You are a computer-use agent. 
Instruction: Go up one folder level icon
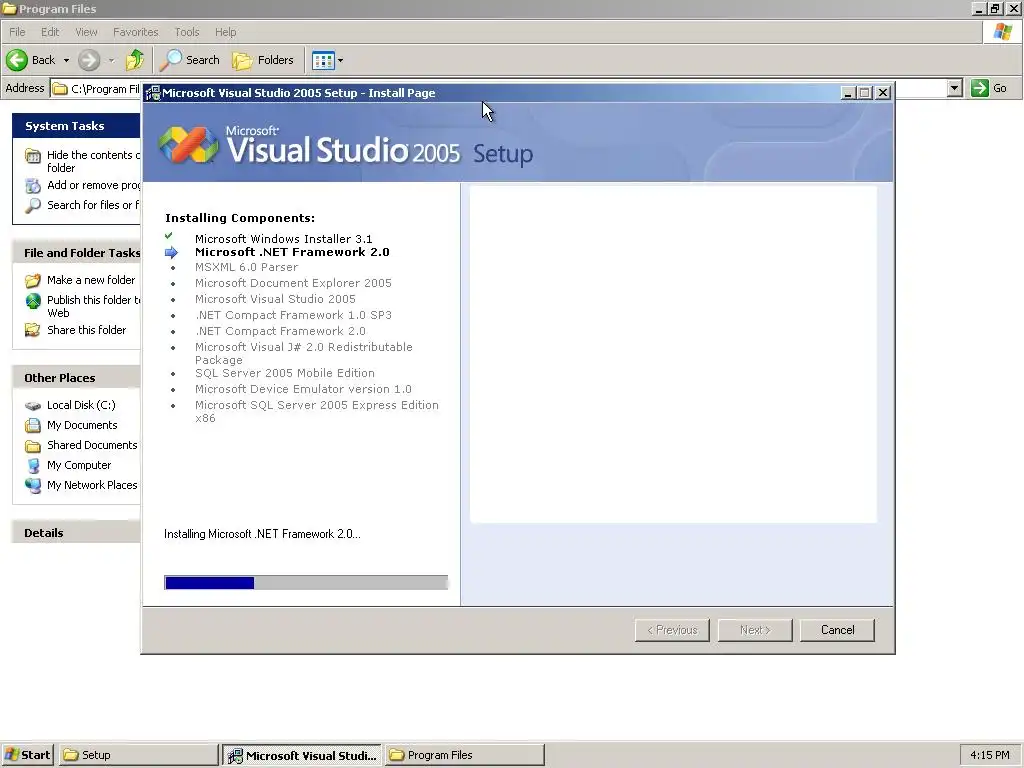135,60
